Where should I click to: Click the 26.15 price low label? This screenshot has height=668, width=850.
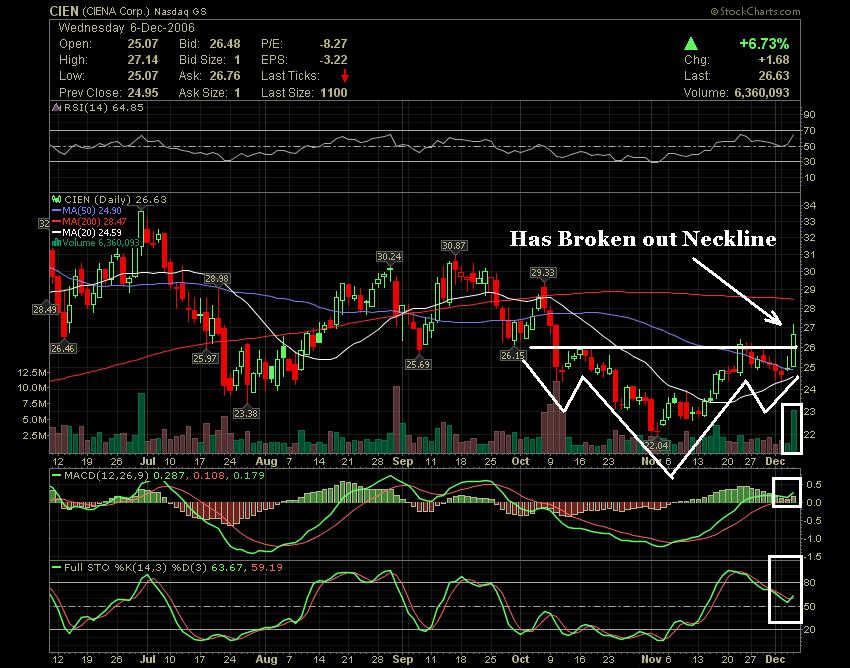[x=513, y=356]
